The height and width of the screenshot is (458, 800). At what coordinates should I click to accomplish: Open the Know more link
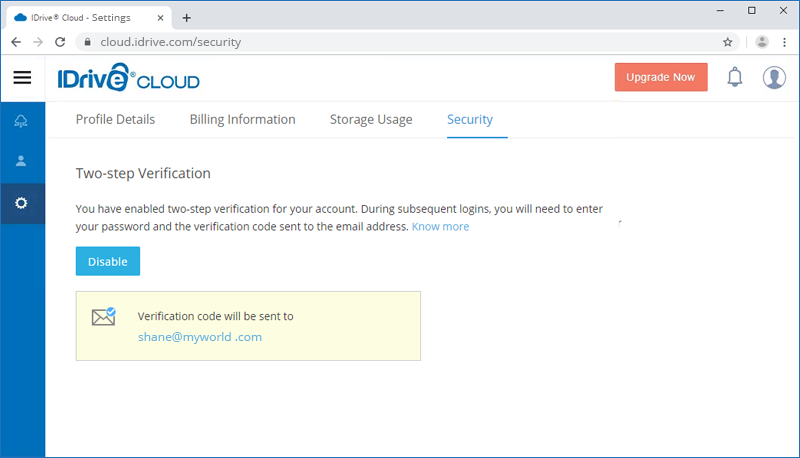440,227
